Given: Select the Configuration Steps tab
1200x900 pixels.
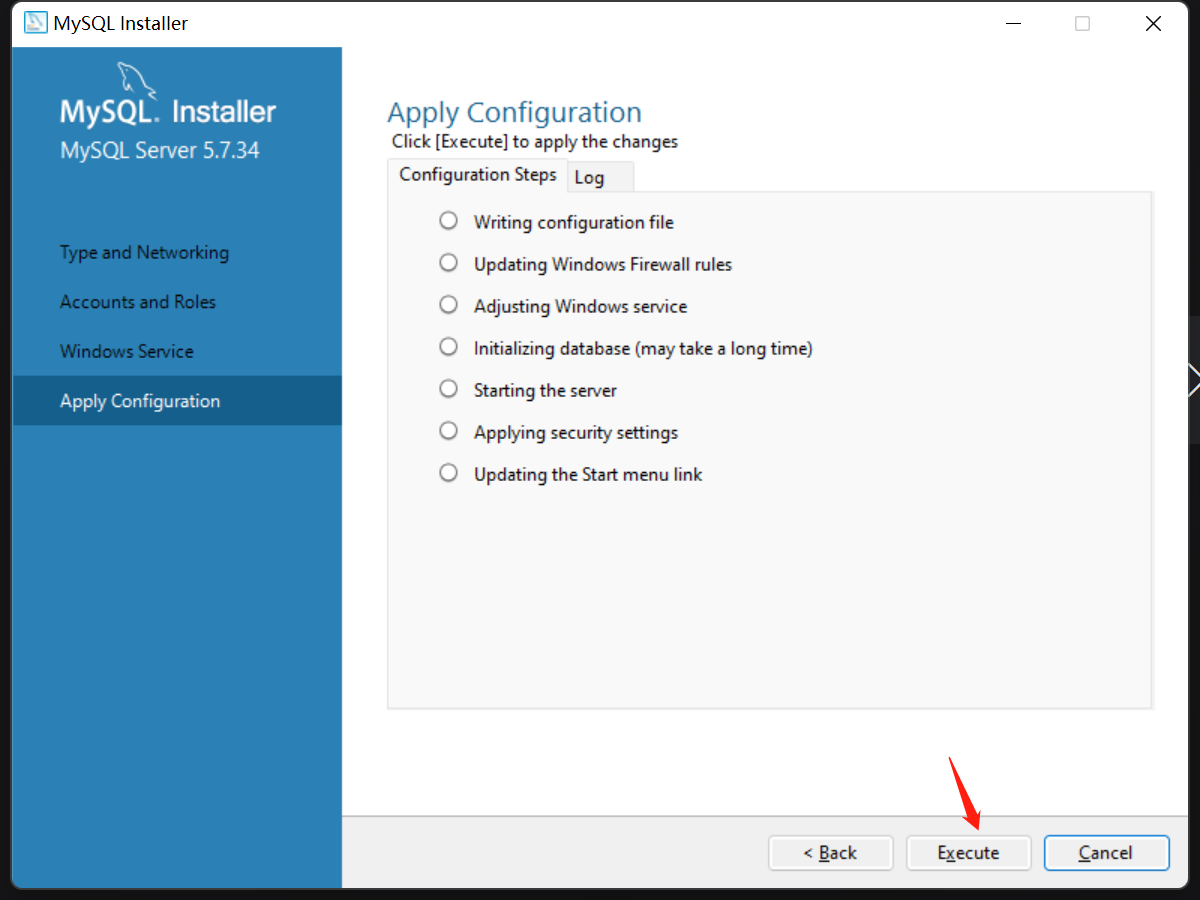Looking at the screenshot, I should pos(478,175).
